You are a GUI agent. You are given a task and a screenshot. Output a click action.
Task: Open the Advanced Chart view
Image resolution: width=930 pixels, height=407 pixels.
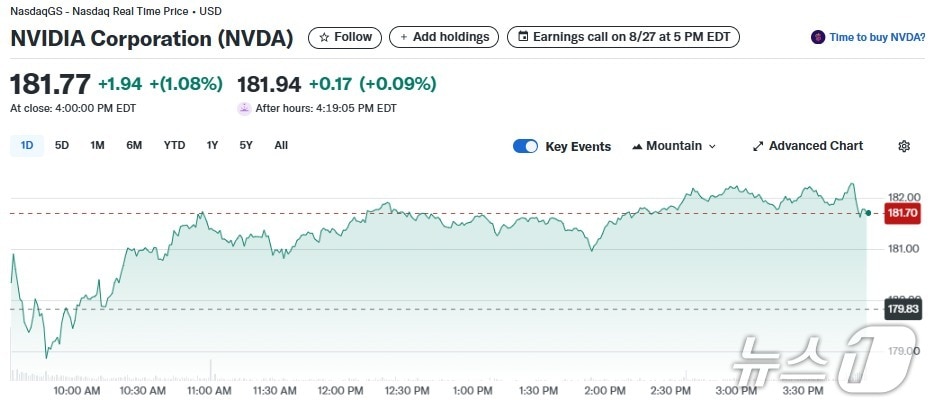pos(815,146)
